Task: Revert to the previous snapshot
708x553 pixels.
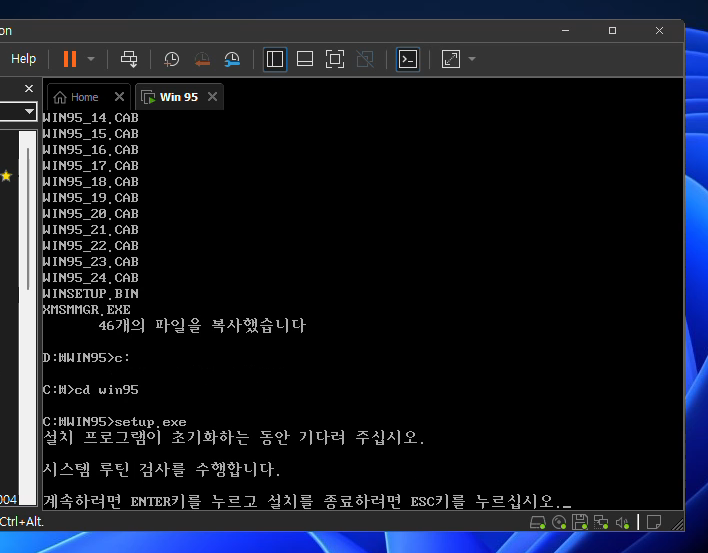Action: pos(202,59)
